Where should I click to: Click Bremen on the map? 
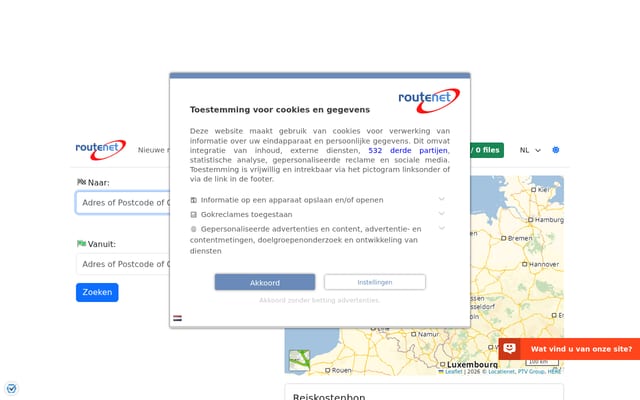[x=517, y=238]
